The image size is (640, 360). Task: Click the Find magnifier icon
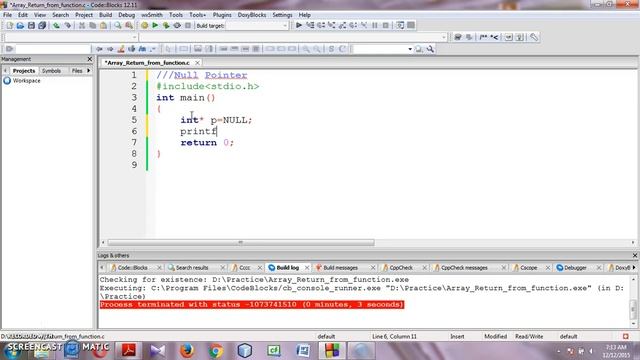point(118,25)
